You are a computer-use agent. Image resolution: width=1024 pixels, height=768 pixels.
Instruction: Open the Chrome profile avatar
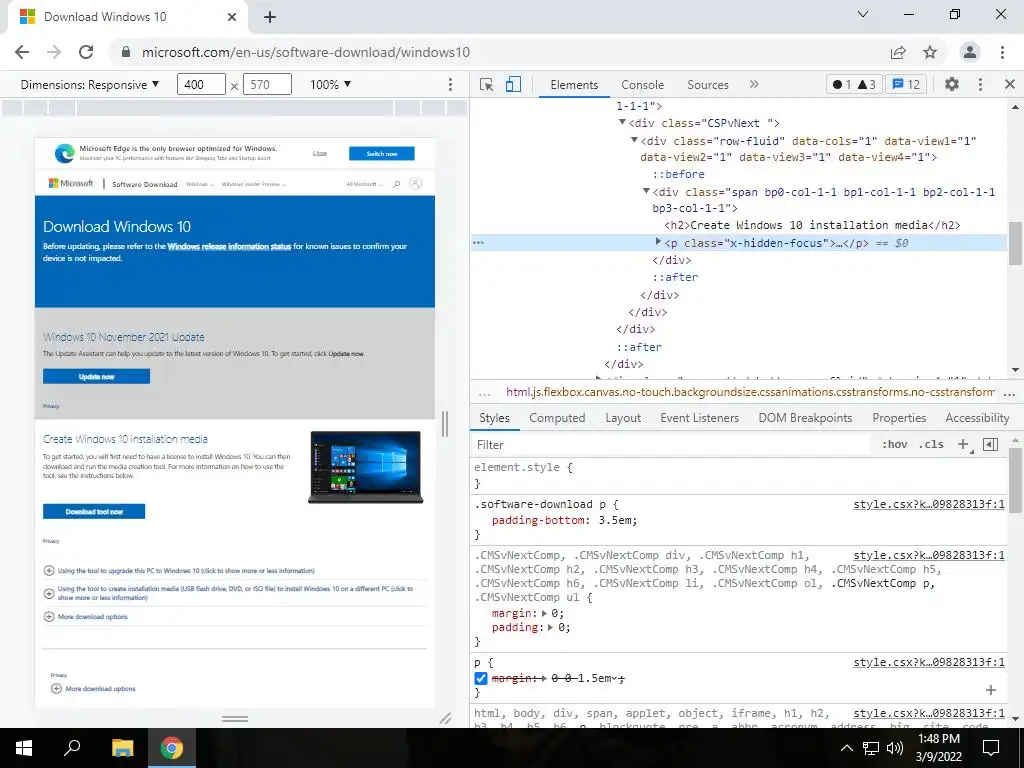point(970,52)
